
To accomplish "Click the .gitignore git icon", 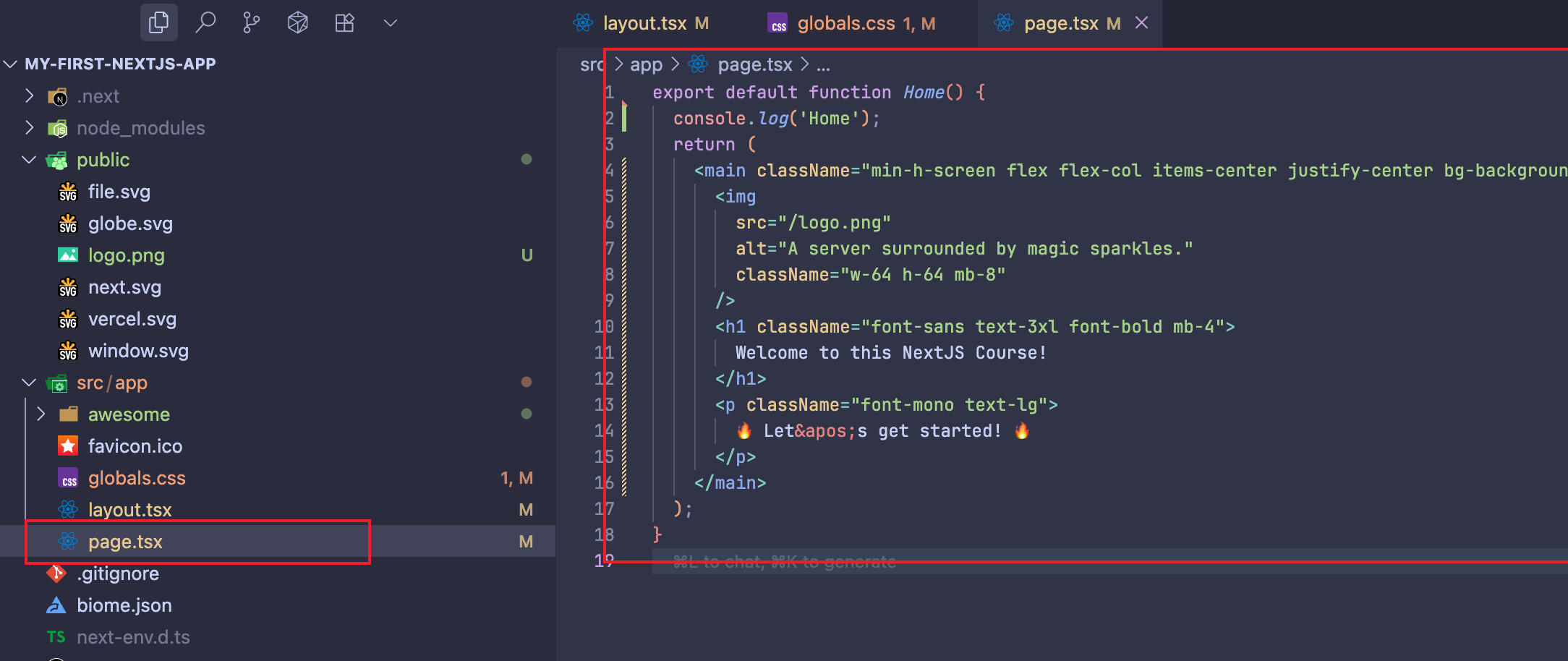I will [x=56, y=573].
